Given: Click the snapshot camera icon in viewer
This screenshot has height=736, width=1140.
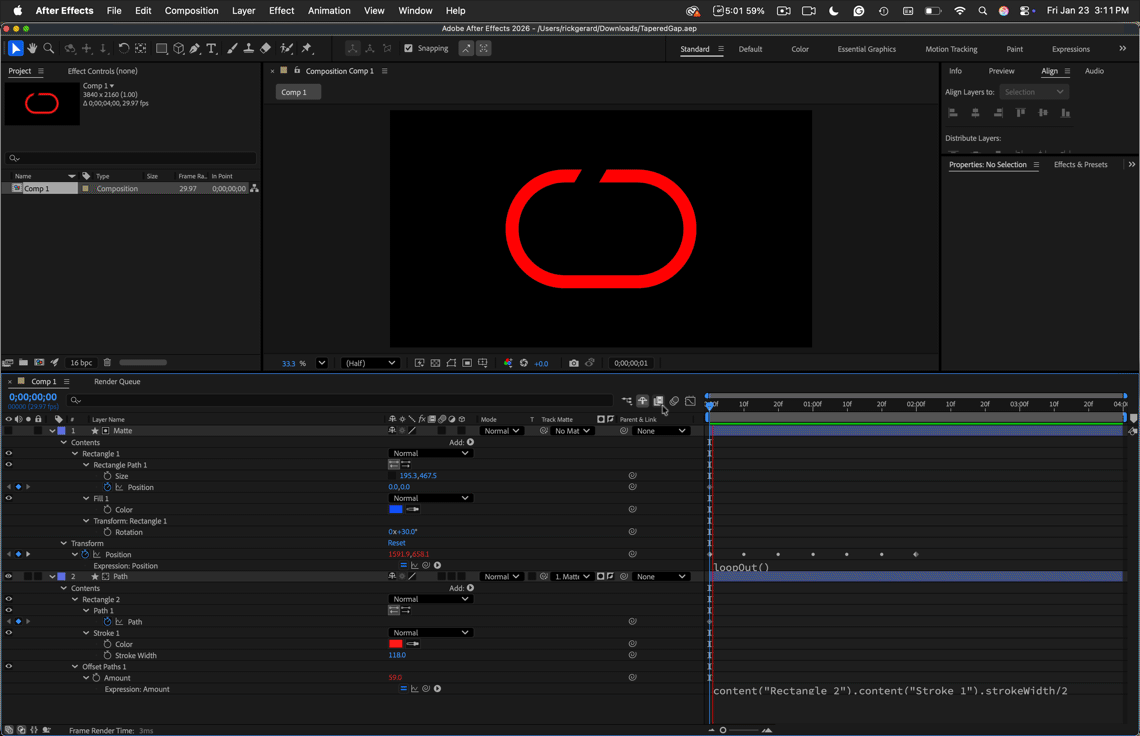Looking at the screenshot, I should pos(574,363).
